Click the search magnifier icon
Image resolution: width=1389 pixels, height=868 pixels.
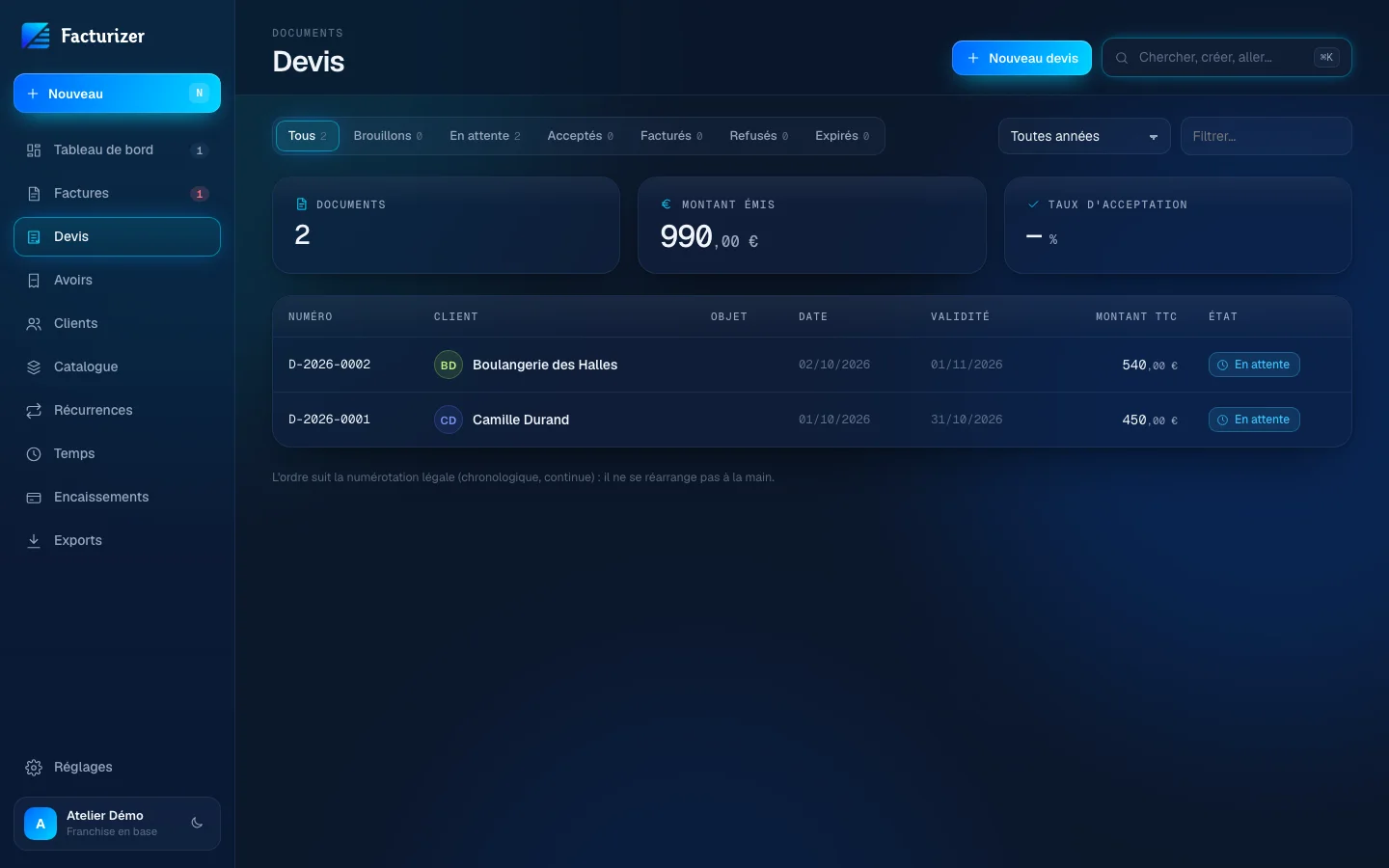click(1122, 58)
